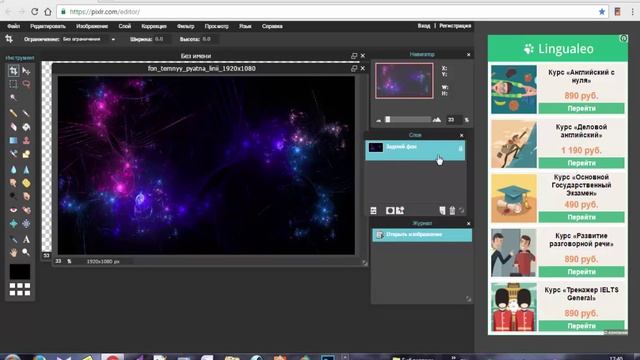Select the Paint Bucket tool
Image resolution: width=640 pixels, height=360 pixels.
pyautogui.click(x=26, y=127)
